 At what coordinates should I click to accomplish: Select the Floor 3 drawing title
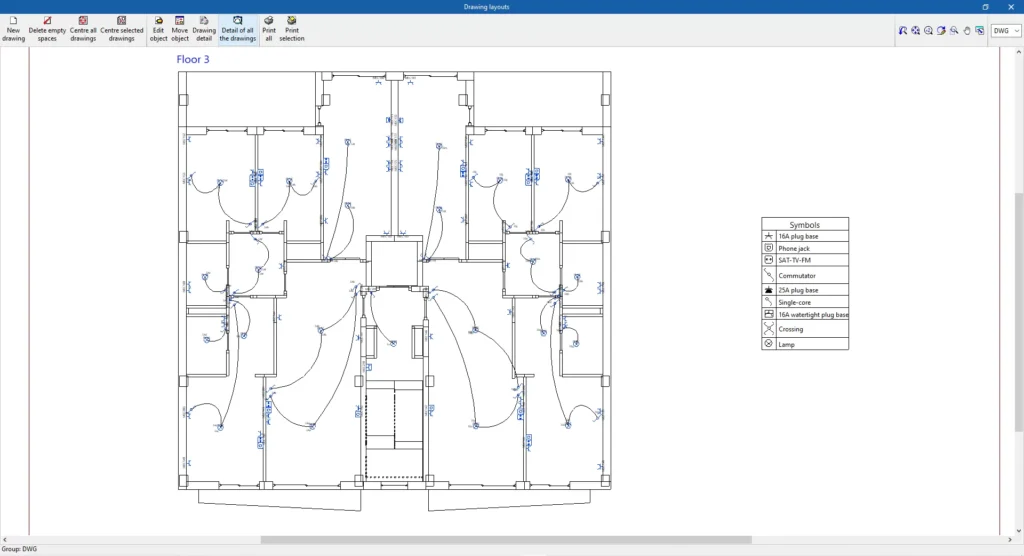coord(193,59)
